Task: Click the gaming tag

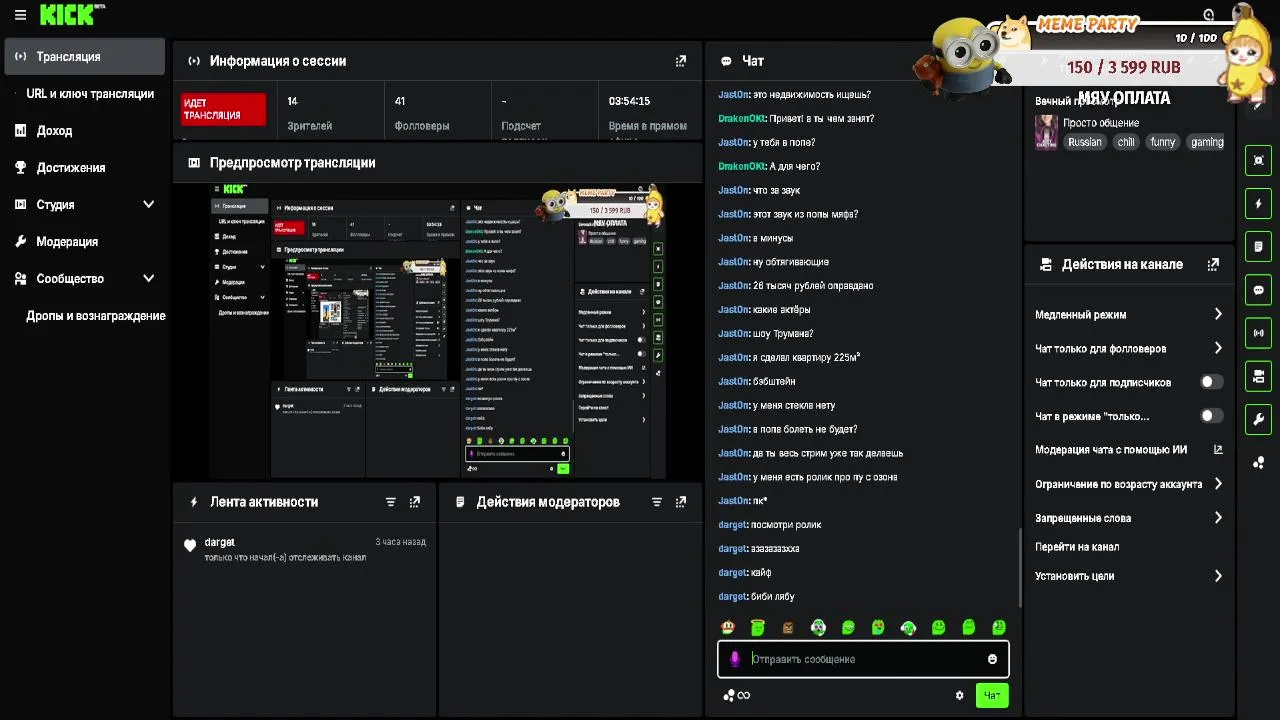Action: pyautogui.click(x=1207, y=142)
